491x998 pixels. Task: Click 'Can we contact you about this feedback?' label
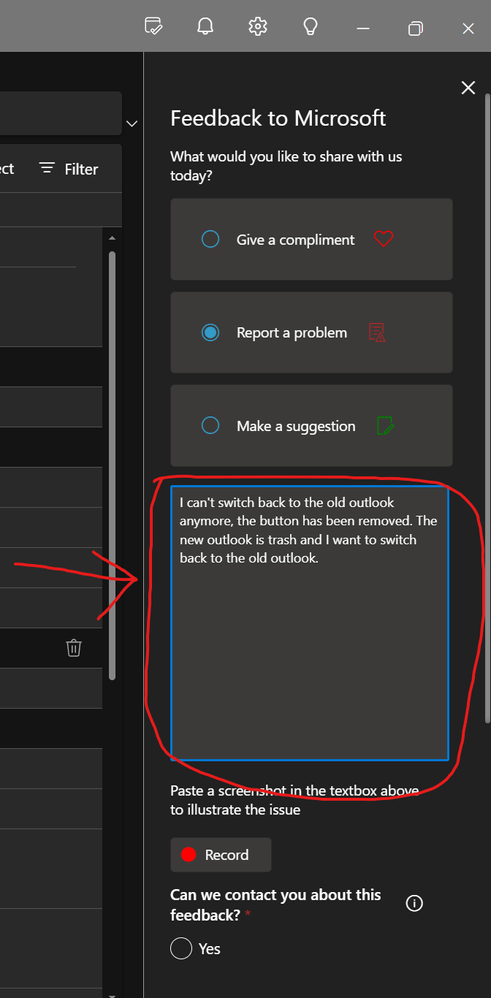(x=276, y=904)
